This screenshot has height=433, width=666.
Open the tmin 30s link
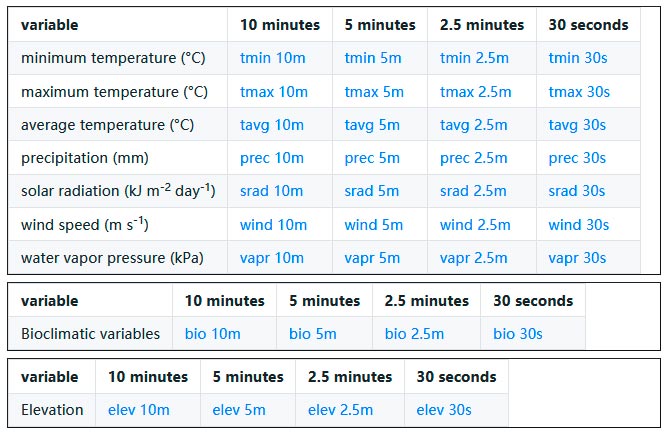(x=578, y=58)
